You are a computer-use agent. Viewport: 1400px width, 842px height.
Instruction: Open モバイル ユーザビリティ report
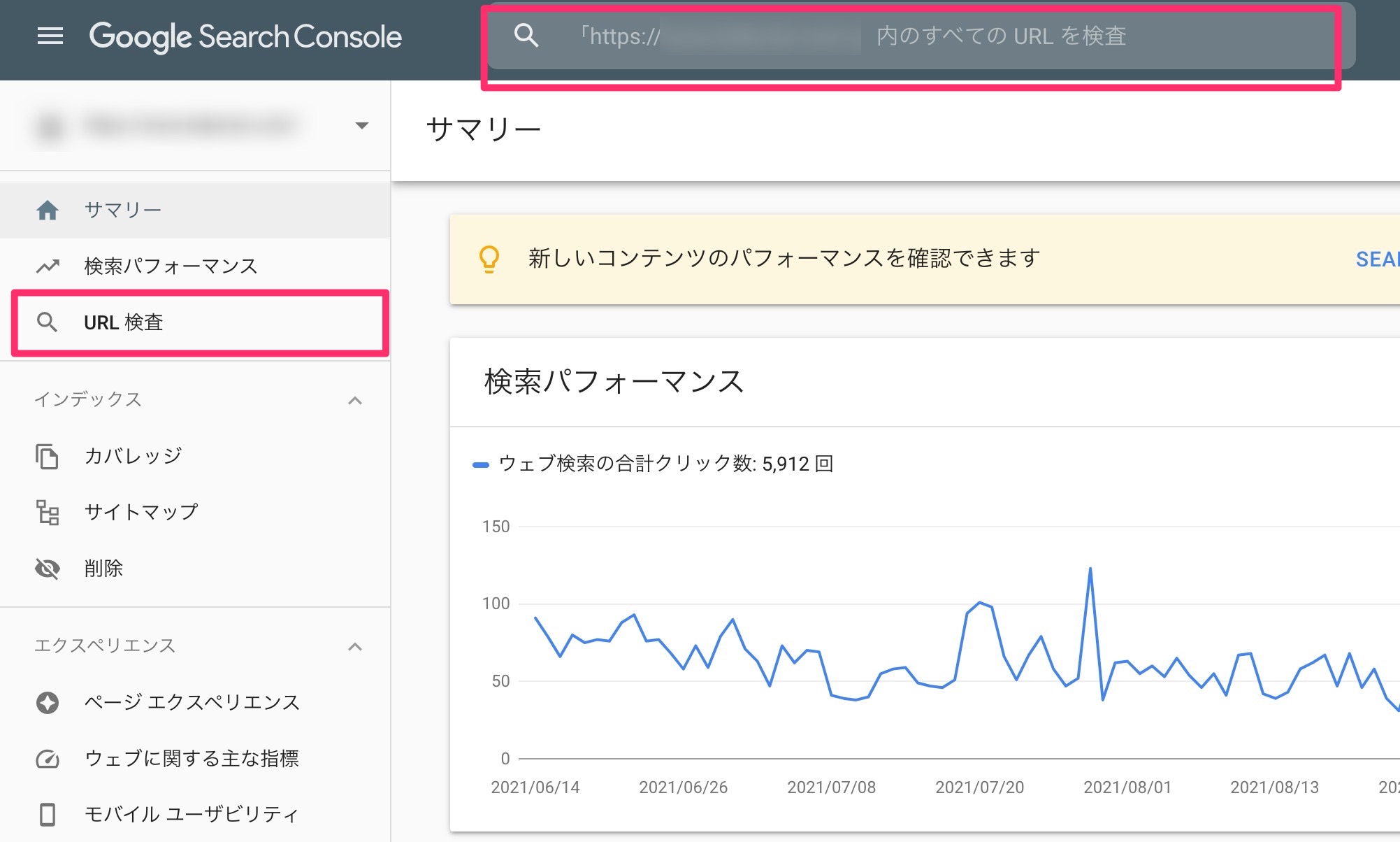[x=195, y=815]
